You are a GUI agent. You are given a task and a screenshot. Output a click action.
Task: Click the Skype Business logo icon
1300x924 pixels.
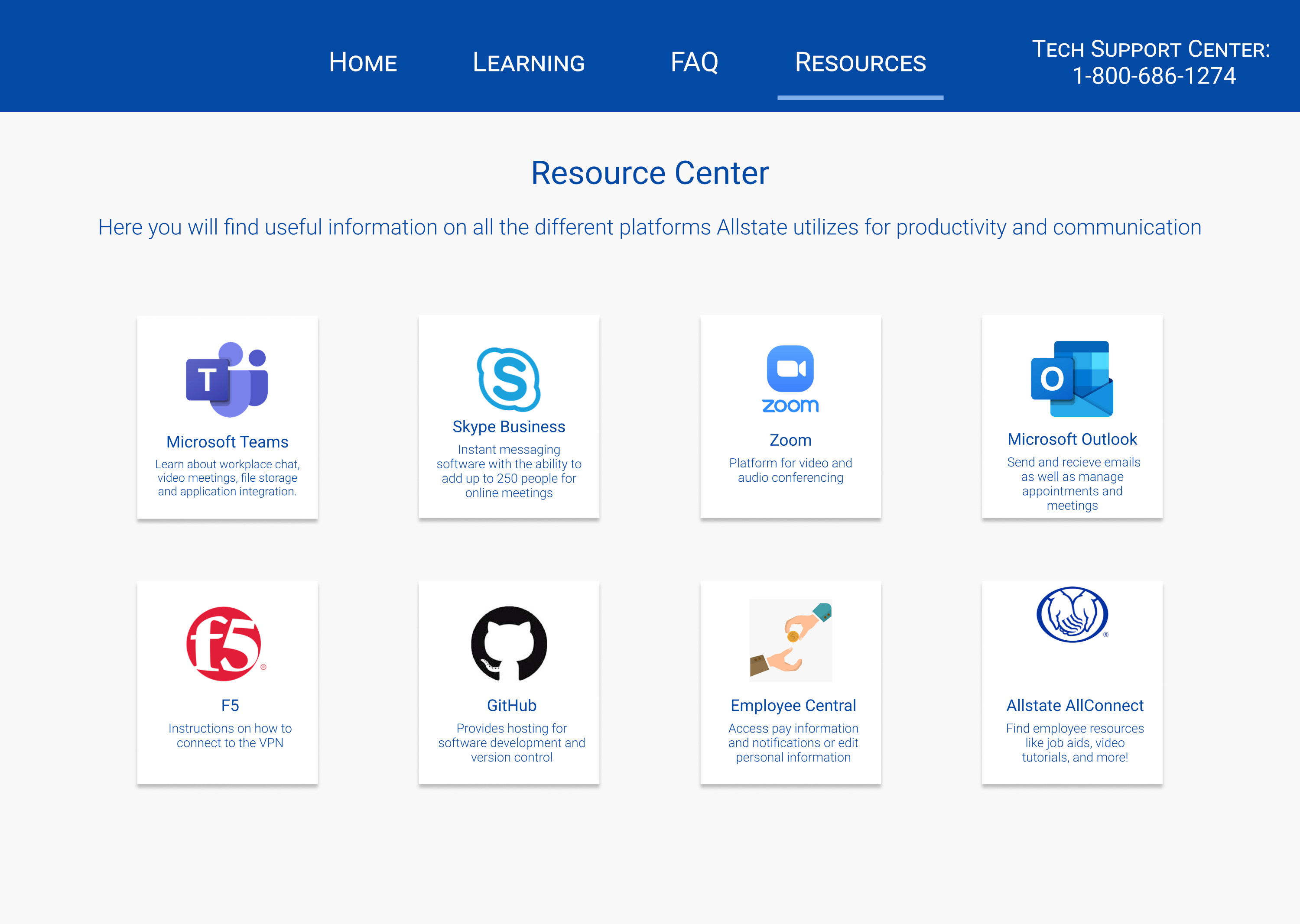[508, 379]
